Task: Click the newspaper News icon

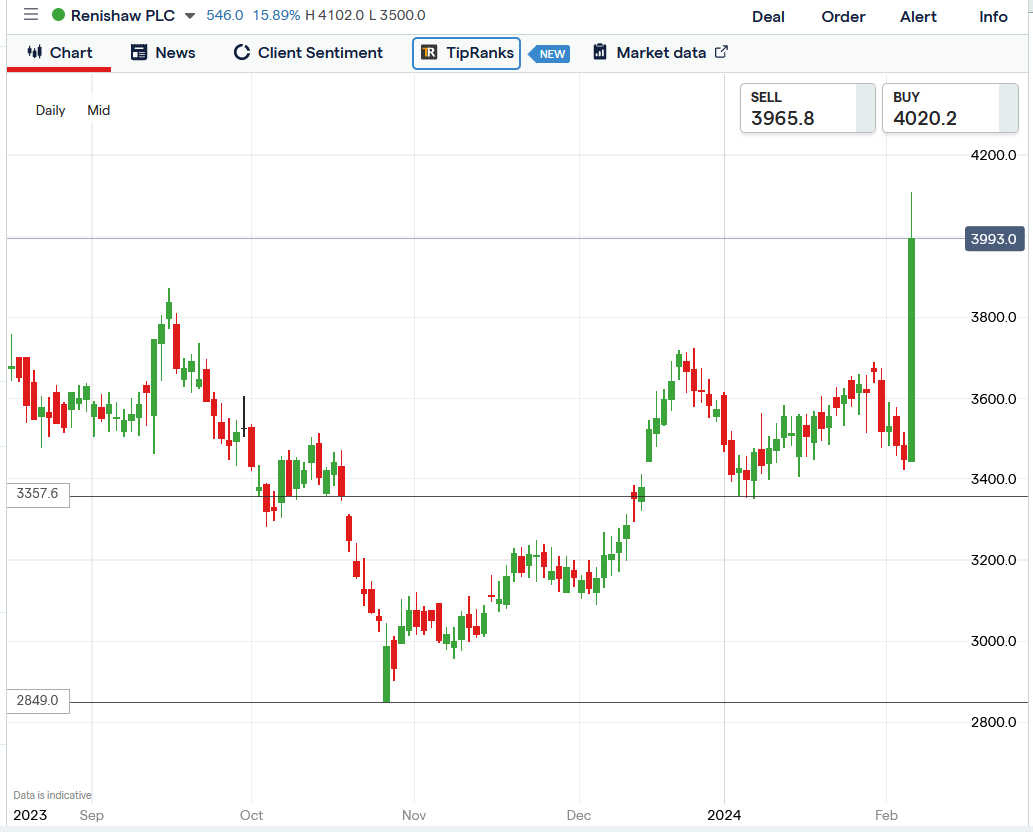Action: [x=138, y=52]
